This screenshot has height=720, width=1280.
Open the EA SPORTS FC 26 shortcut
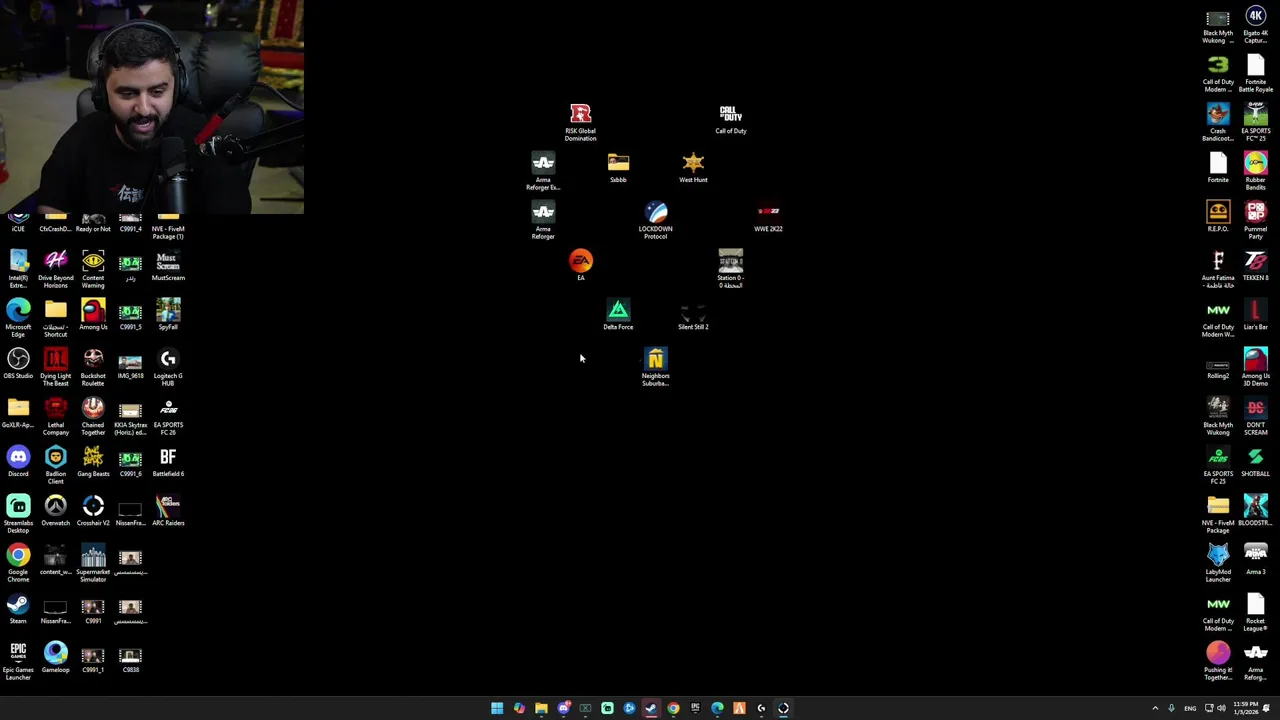[x=168, y=416]
